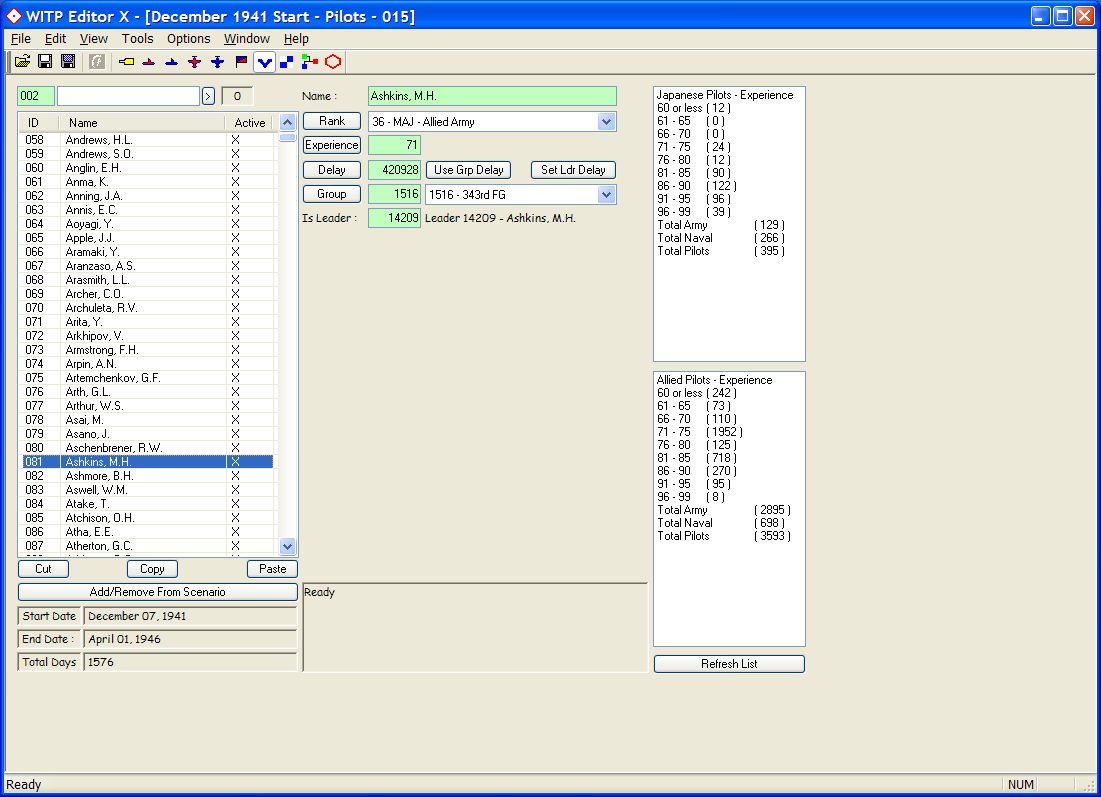
Task: Select pilot row Aschenbrener, R.W.
Action: (x=147, y=448)
